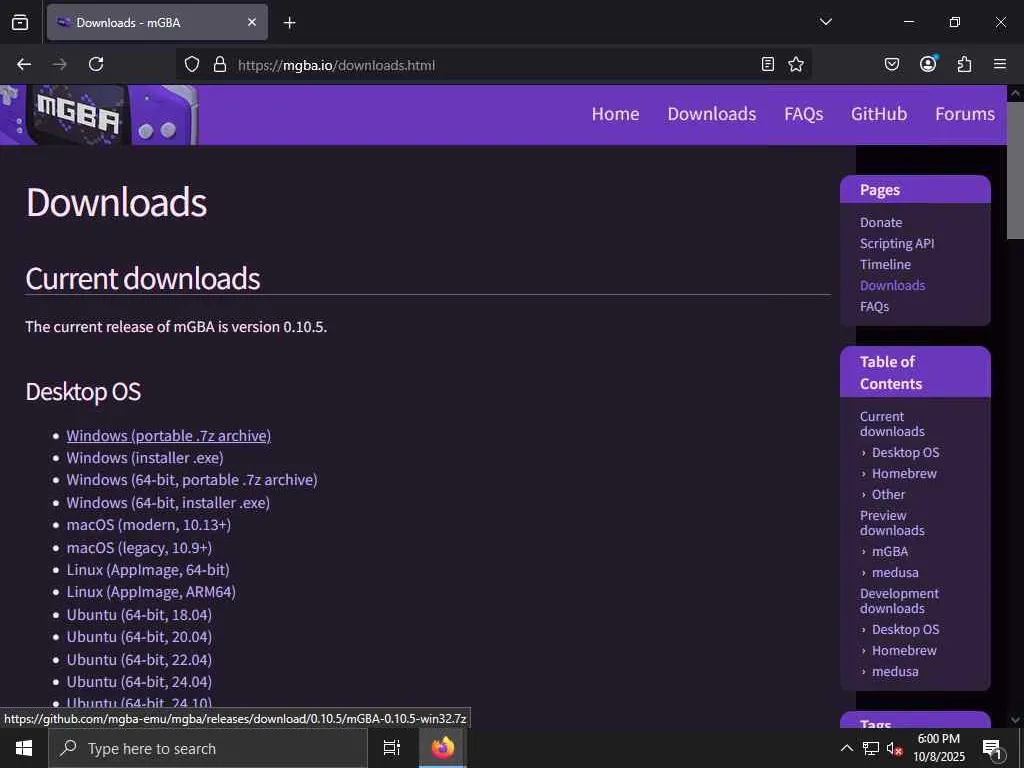Click Ubuntu (64-bit, 18.04) link
This screenshot has height=768, width=1024.
[x=139, y=615]
